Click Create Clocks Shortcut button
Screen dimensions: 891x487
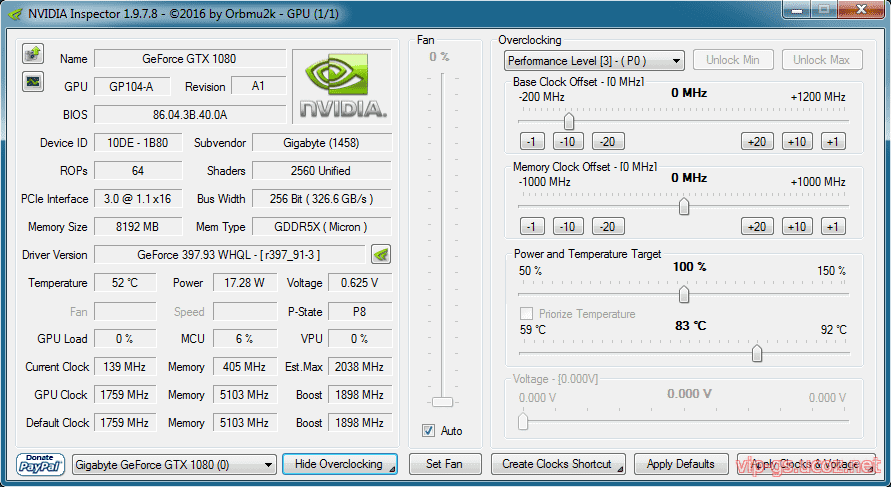(x=558, y=464)
